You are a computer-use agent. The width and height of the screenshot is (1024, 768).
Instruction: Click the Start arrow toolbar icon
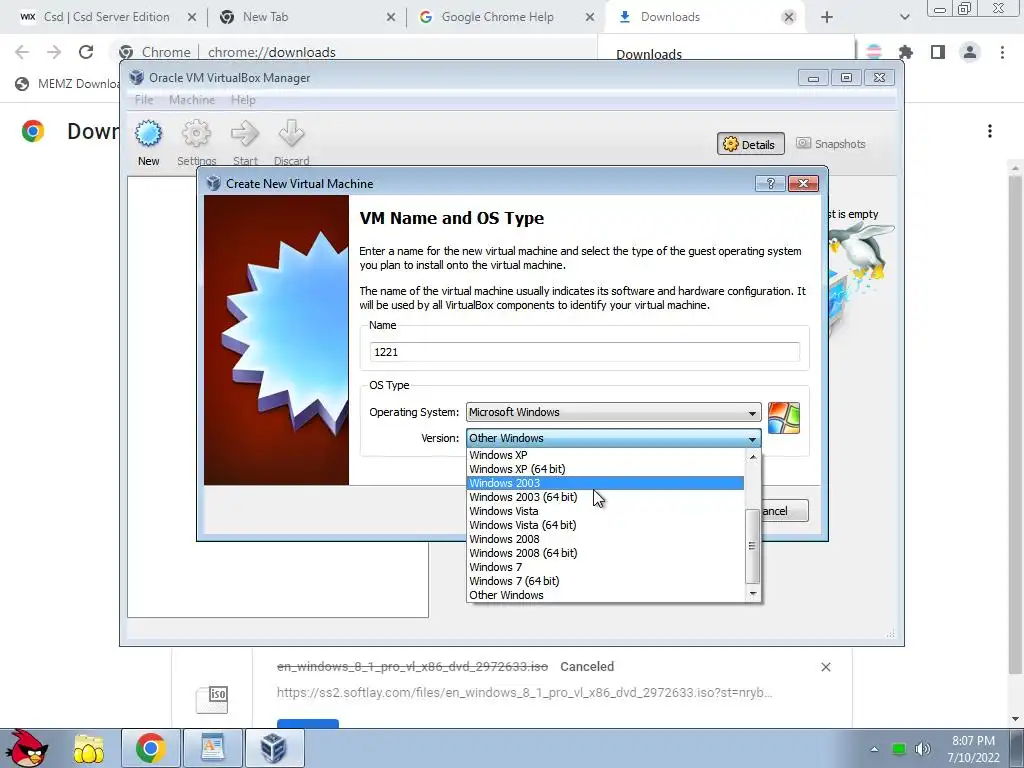(x=245, y=142)
